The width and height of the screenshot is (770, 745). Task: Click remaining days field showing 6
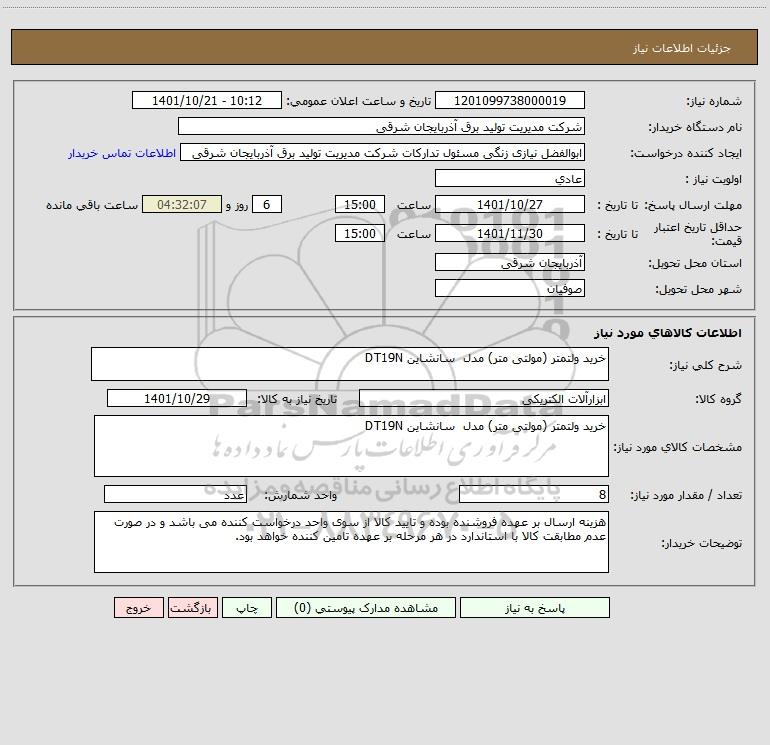267,204
